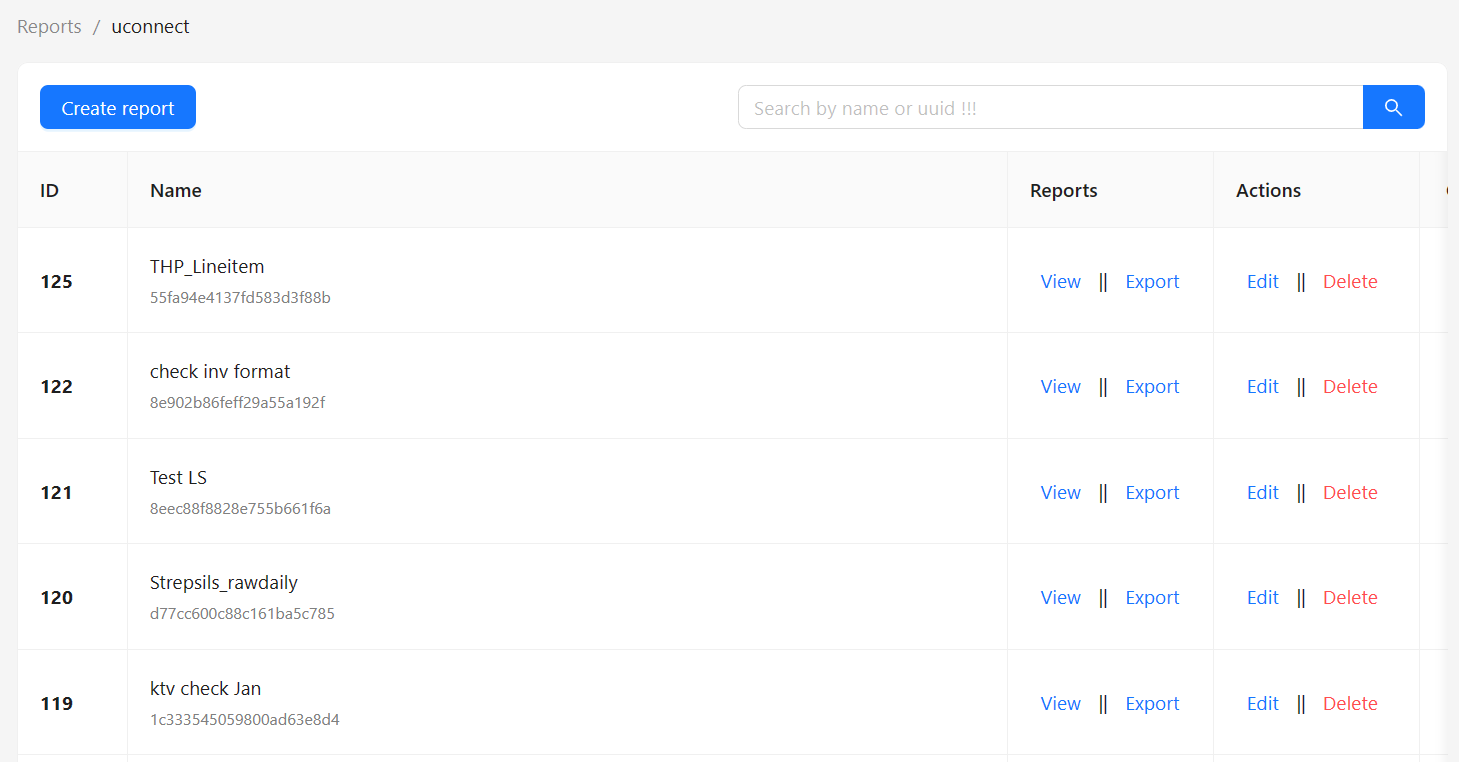Select uuid 8eec88f8828e755b661f6a
Screen dimensions: 1459x762
(x=240, y=509)
